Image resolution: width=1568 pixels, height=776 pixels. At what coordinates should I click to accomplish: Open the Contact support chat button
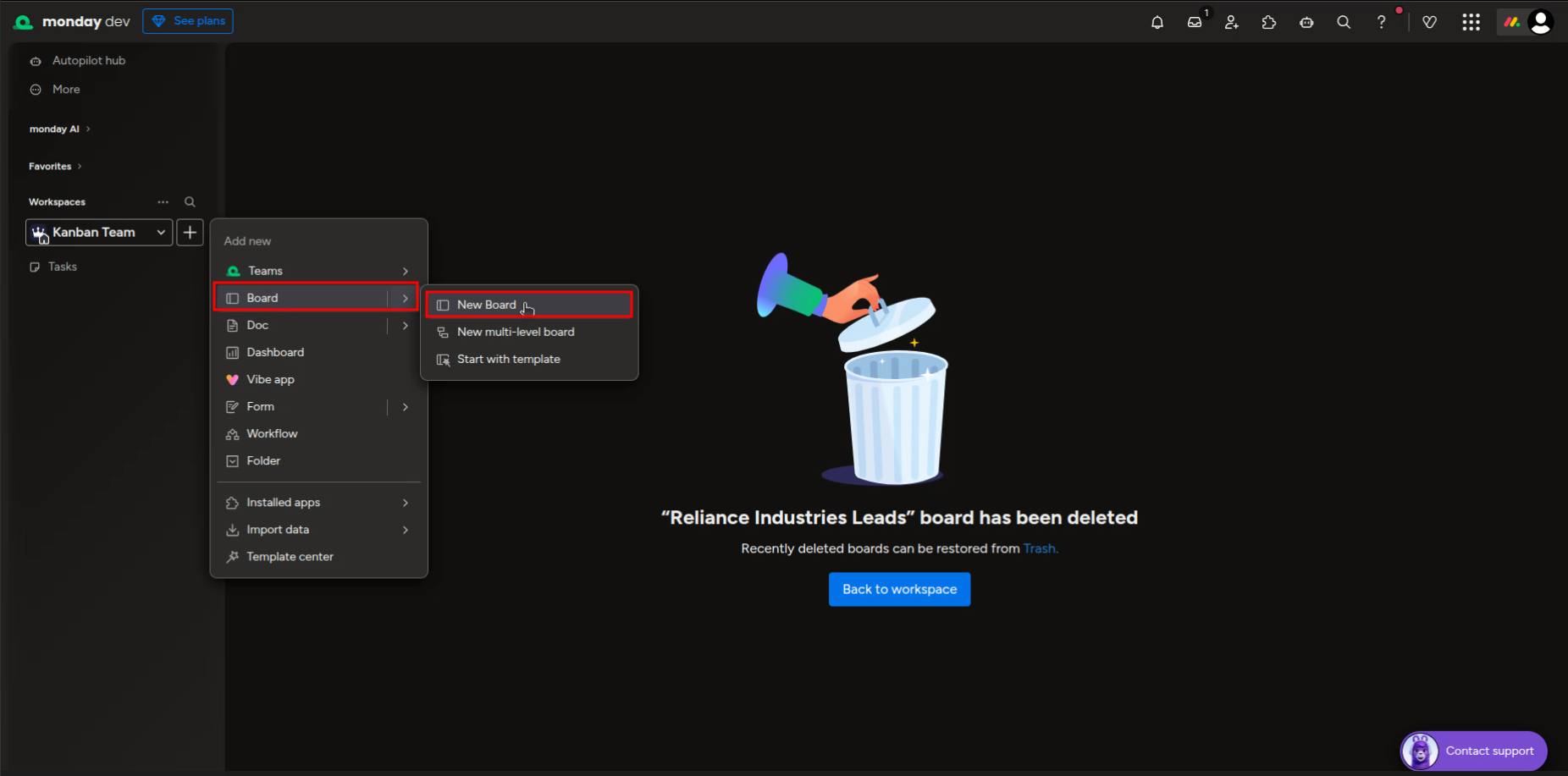pos(1473,751)
